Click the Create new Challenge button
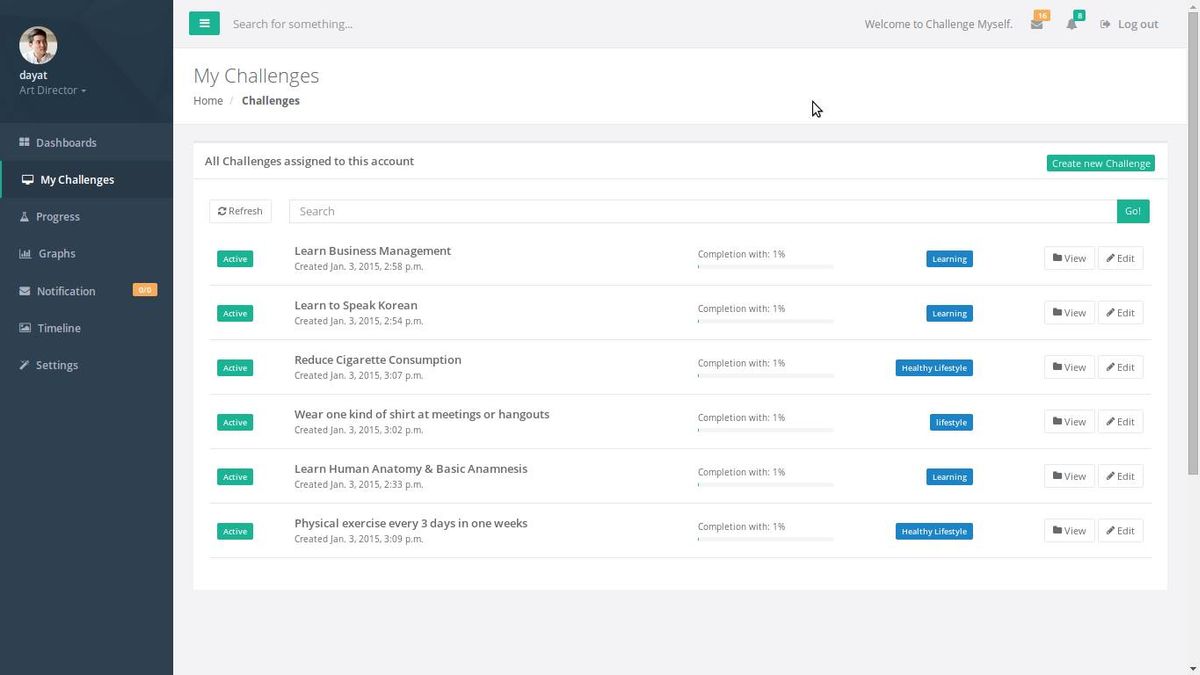Viewport: 1200px width, 675px height. [1100, 163]
